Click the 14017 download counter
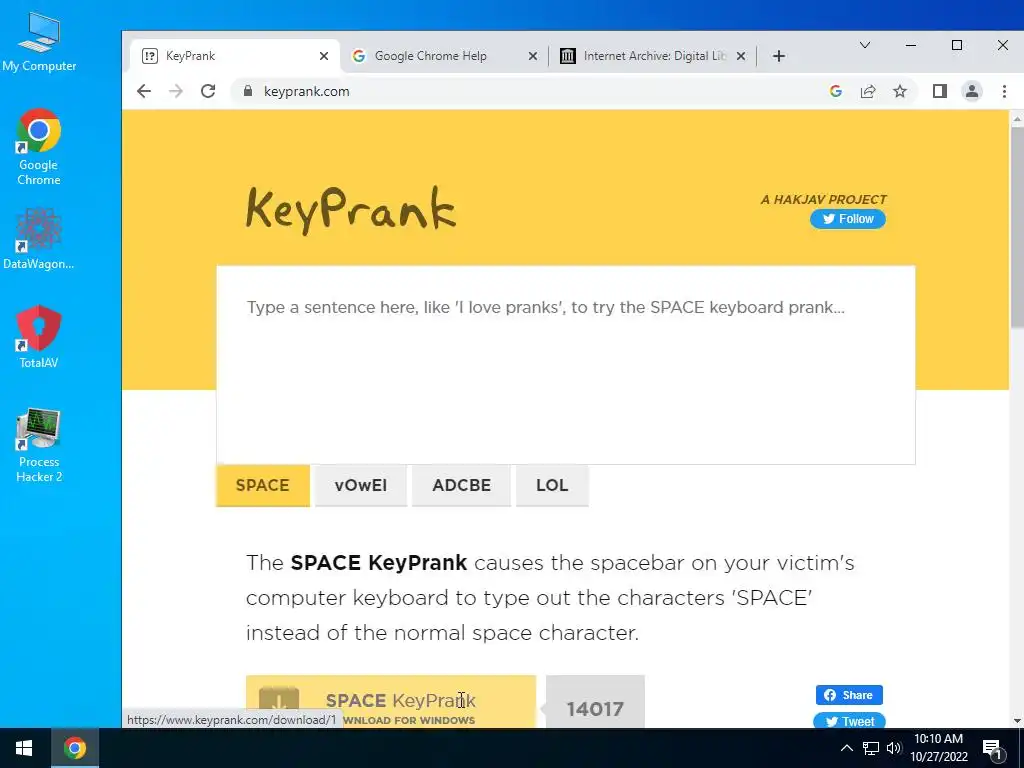Image resolution: width=1024 pixels, height=768 pixels. click(x=595, y=702)
